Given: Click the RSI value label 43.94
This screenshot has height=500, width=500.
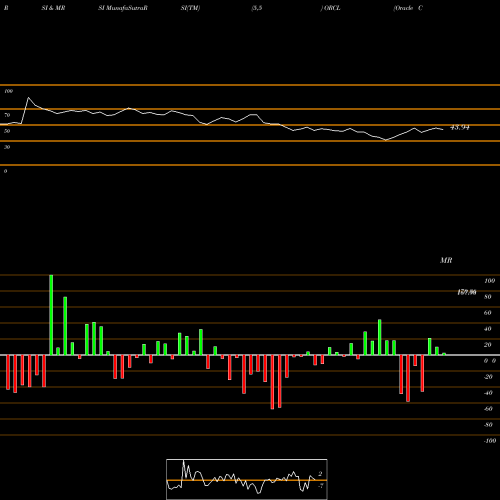Looking at the screenshot, I should pos(460,127).
